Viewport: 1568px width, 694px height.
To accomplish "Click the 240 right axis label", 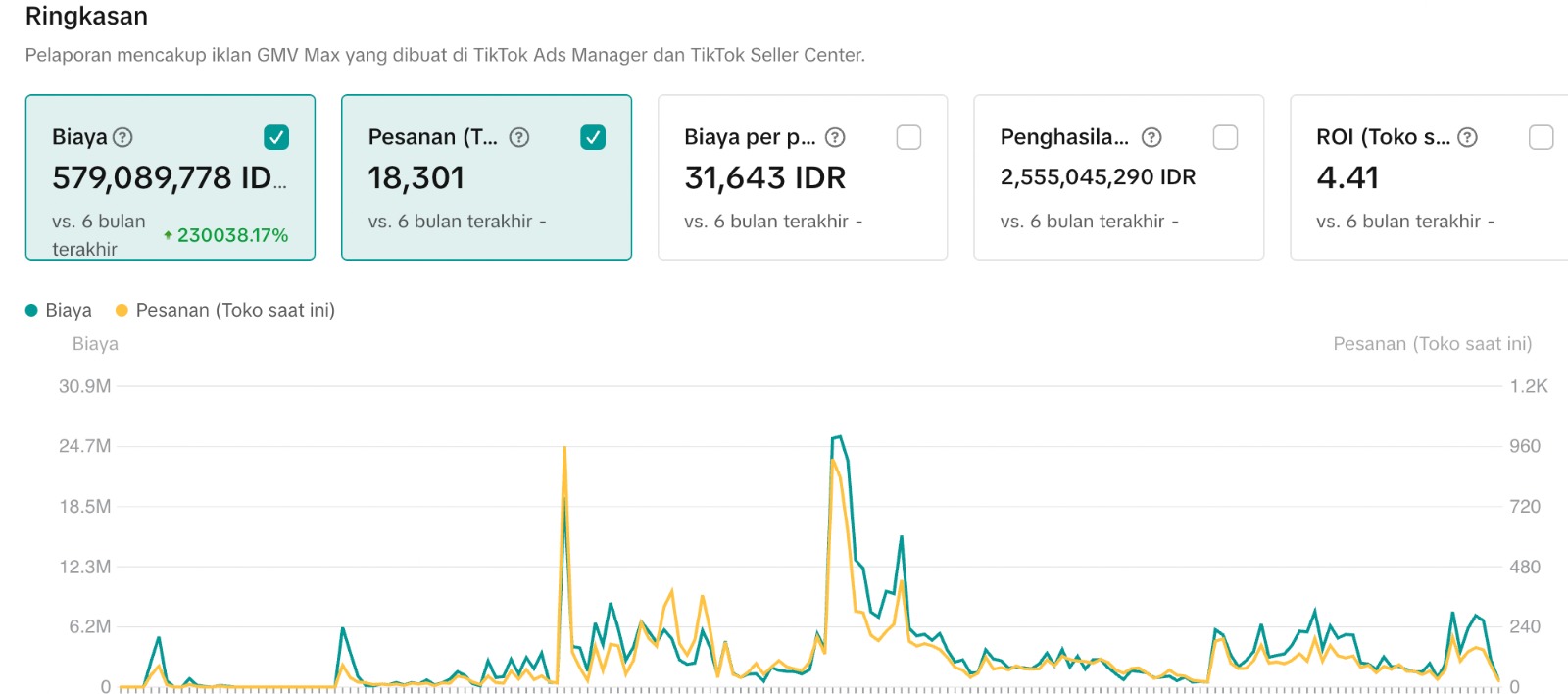I will point(1525,626).
